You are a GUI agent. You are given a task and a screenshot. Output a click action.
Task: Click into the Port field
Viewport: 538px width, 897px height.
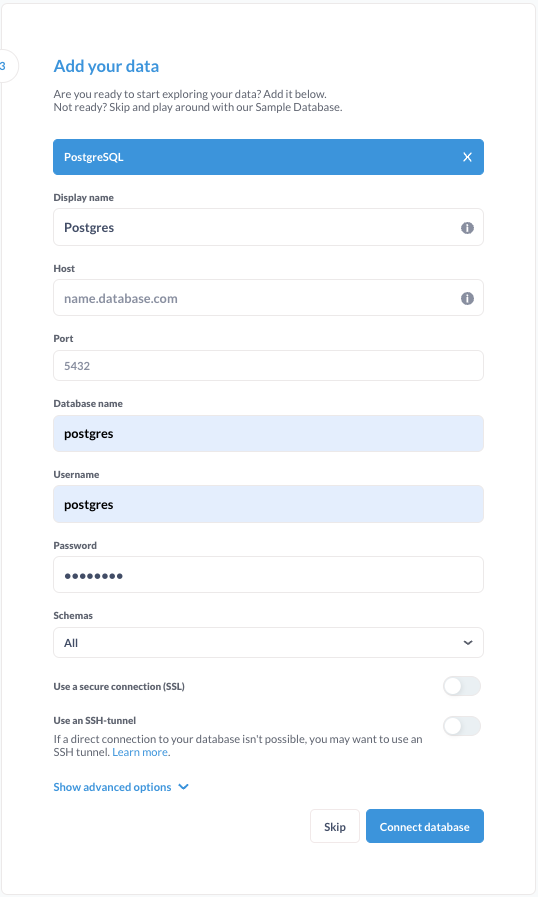(x=268, y=366)
